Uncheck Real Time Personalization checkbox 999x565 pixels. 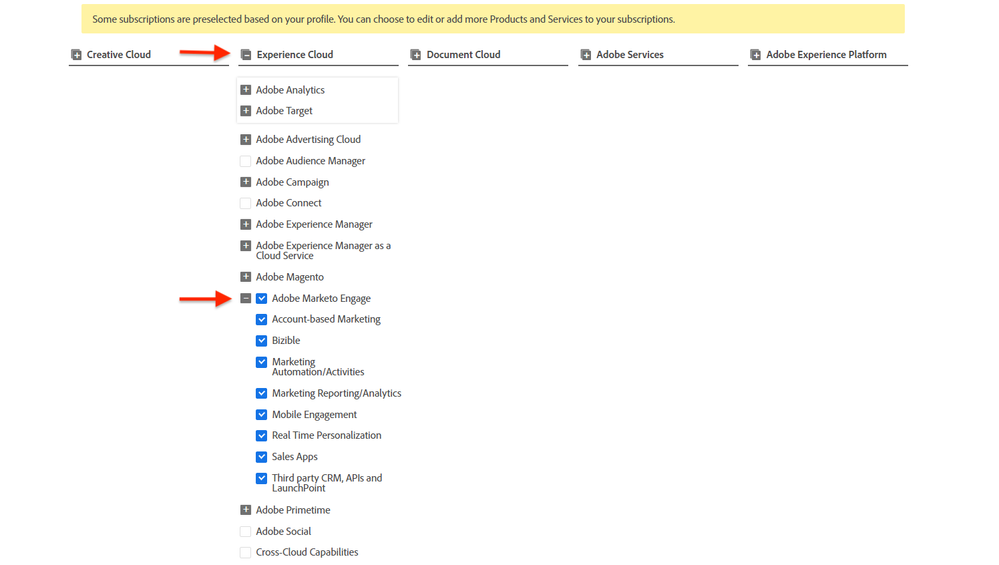(x=261, y=436)
